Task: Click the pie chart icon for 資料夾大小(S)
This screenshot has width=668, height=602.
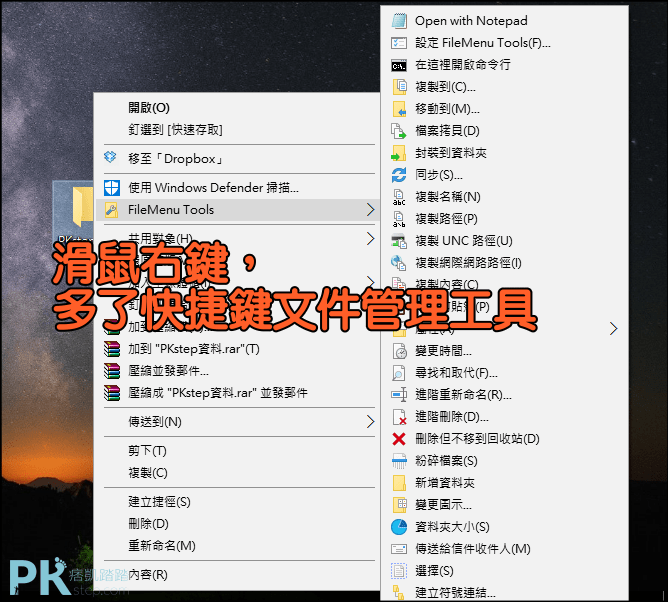Action: [399, 527]
